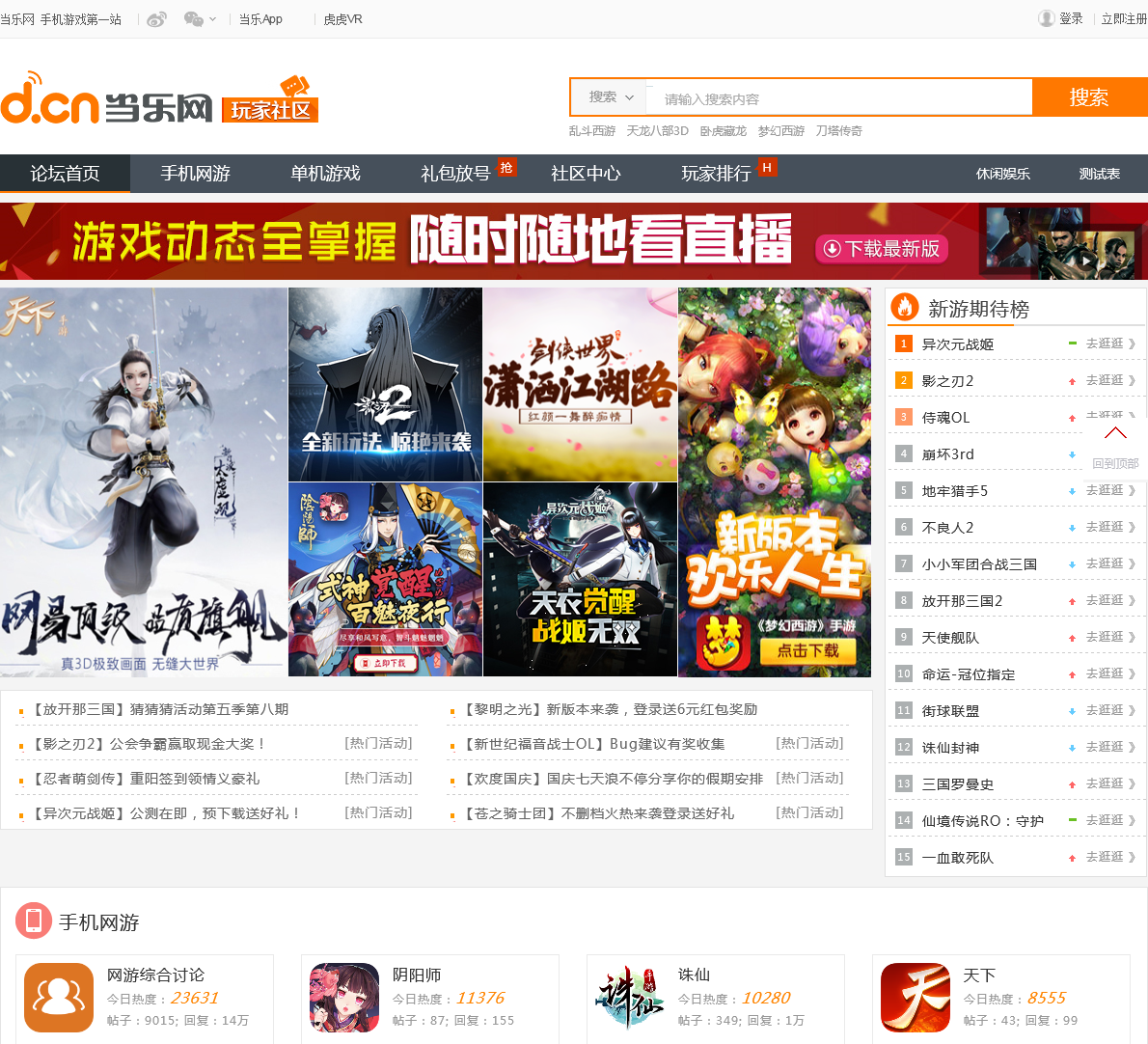Open the 诛仙 forum icon

coord(630,997)
